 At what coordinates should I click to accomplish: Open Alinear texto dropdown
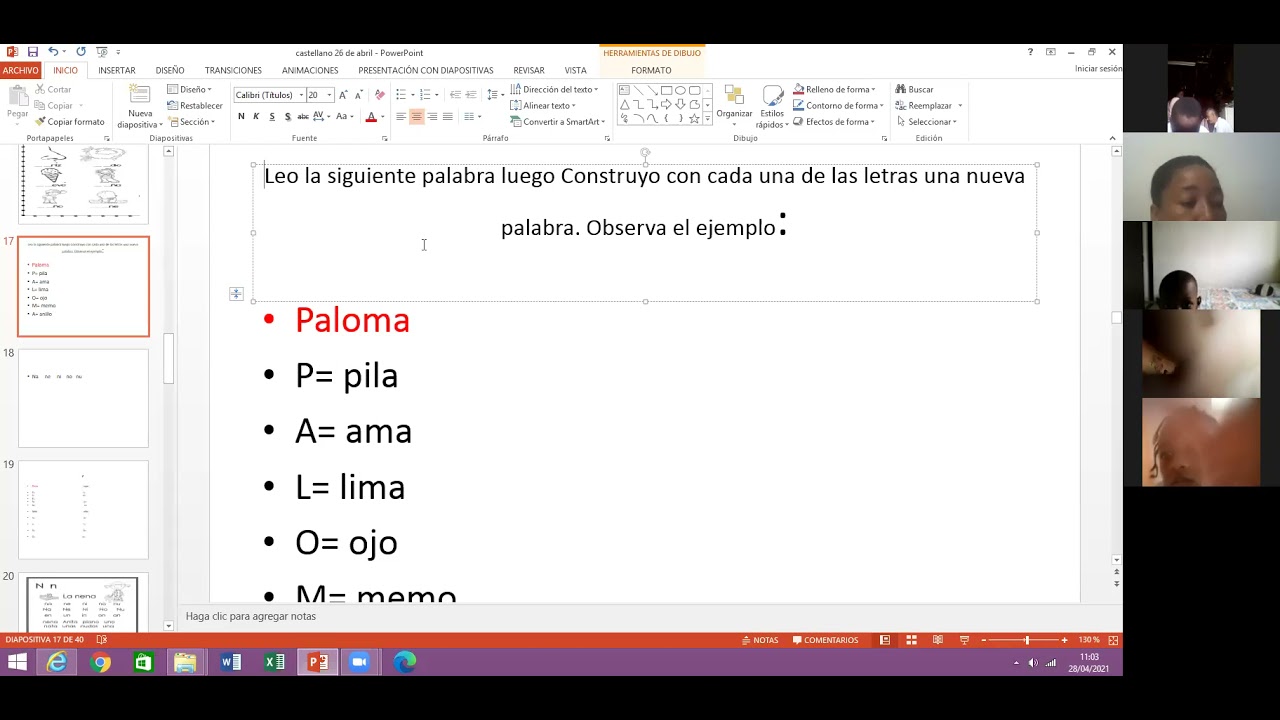pyautogui.click(x=543, y=106)
